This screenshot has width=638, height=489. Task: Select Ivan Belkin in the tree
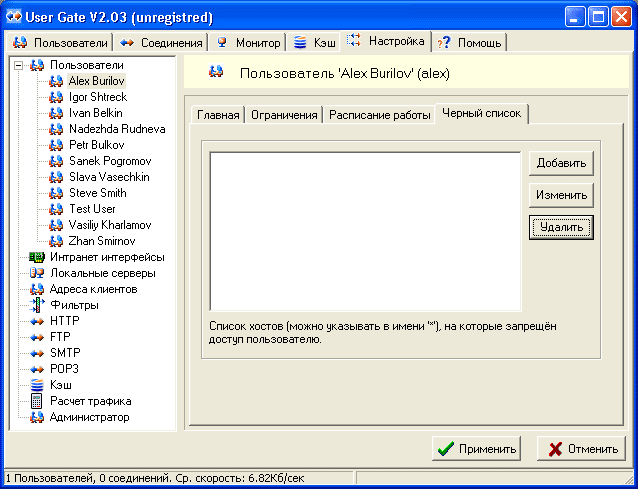(x=96, y=113)
